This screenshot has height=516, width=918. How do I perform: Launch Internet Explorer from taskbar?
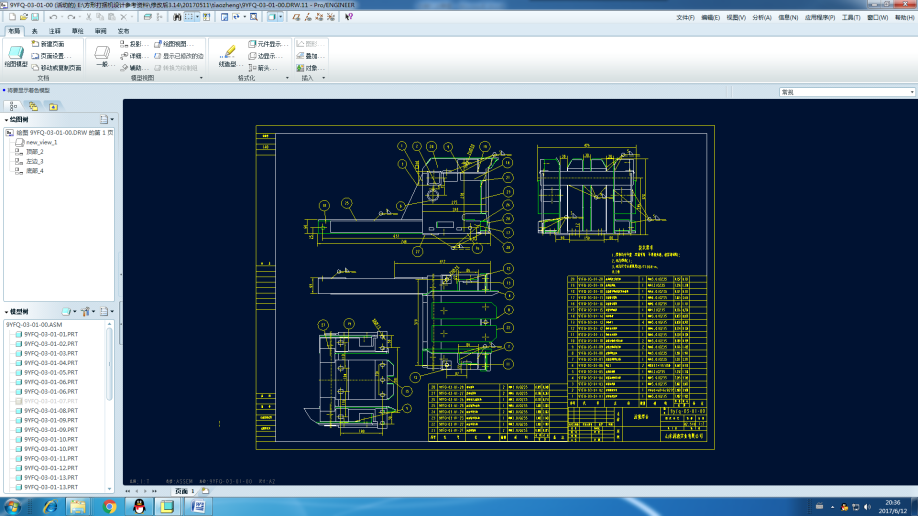(x=50, y=506)
